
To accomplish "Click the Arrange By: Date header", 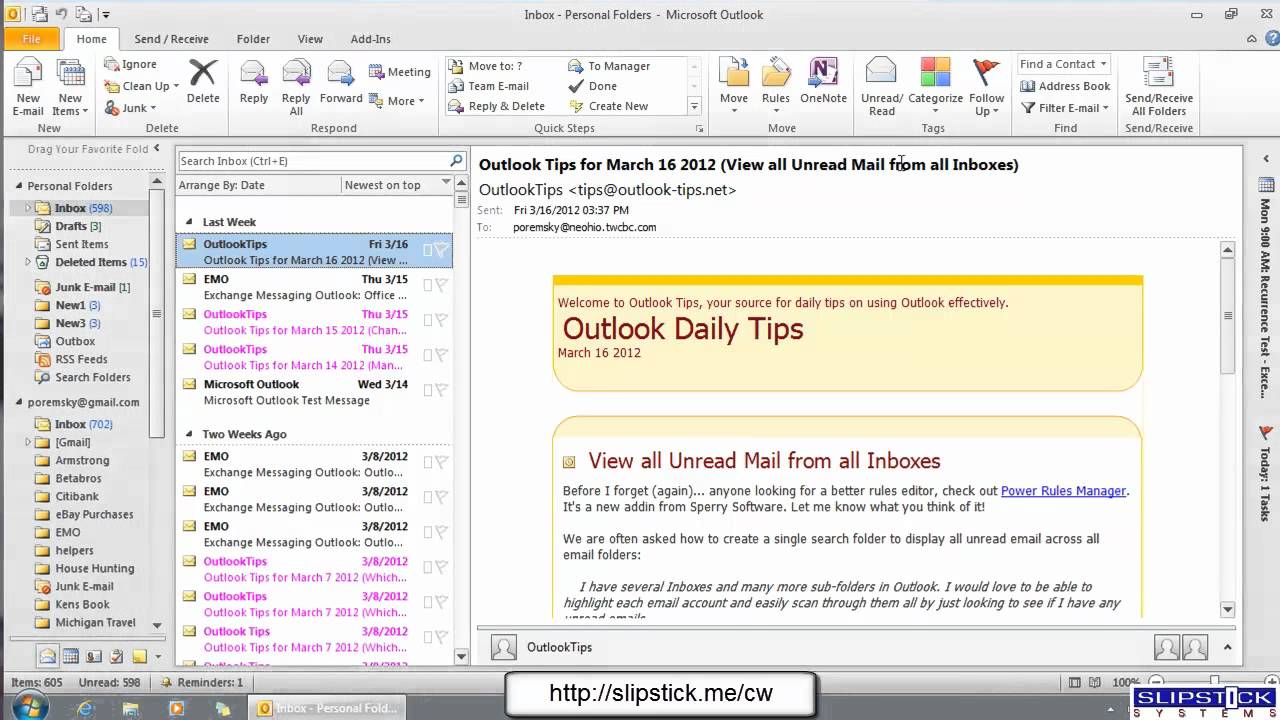I will click(258, 185).
